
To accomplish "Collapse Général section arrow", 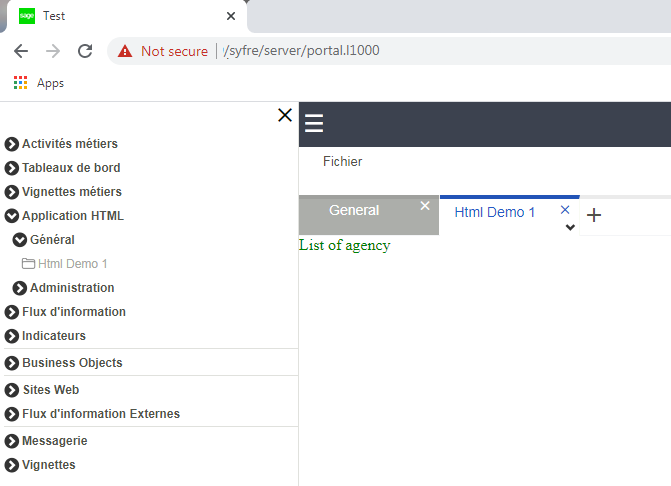I will point(20,240).
